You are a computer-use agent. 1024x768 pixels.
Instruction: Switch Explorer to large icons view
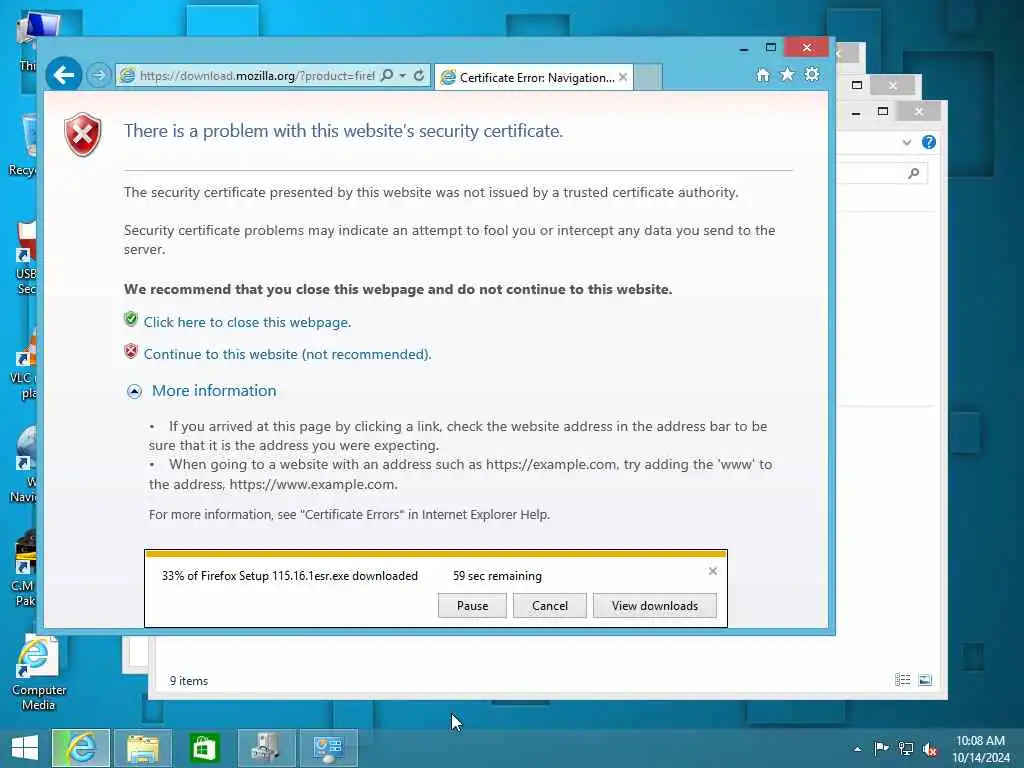point(925,680)
